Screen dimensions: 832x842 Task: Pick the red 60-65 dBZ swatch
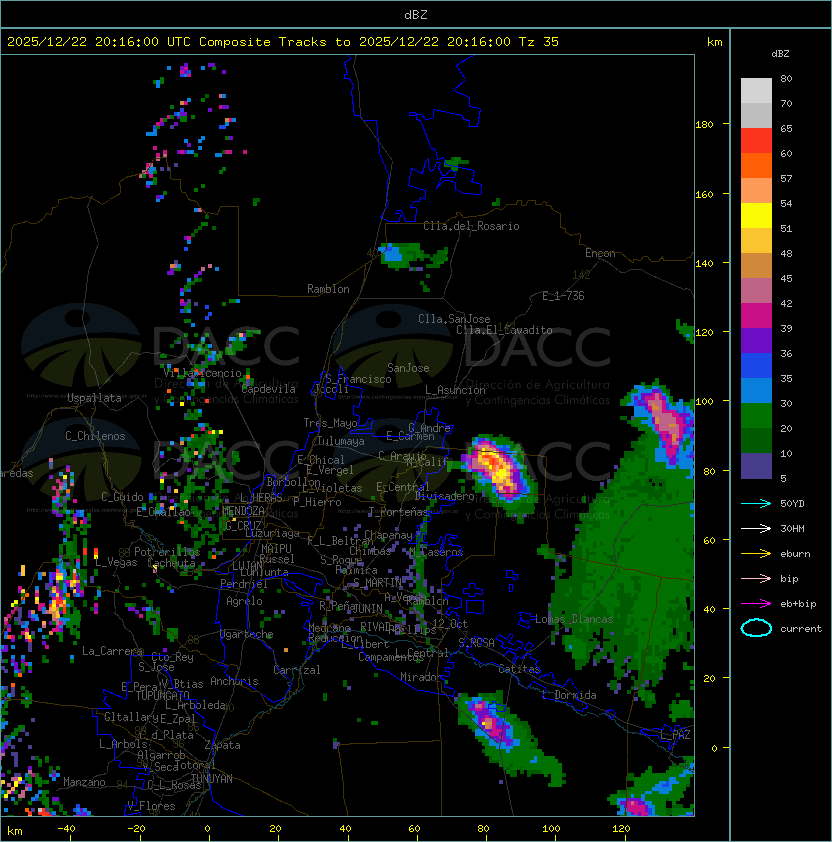click(x=756, y=141)
